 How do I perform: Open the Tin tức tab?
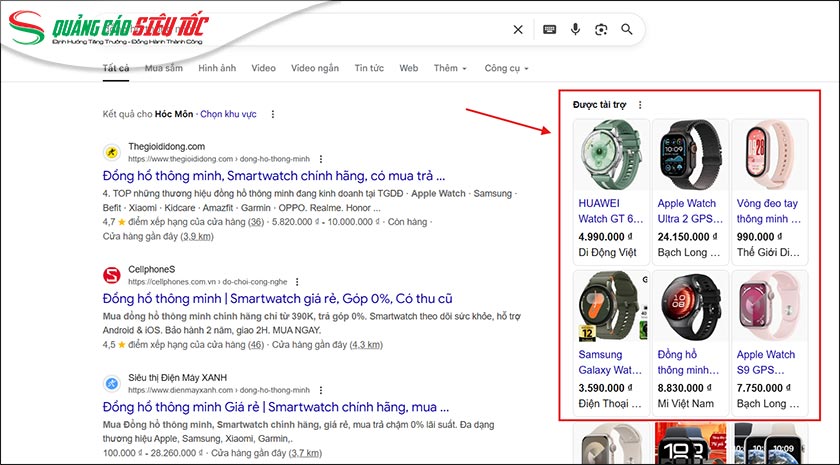[x=369, y=69]
